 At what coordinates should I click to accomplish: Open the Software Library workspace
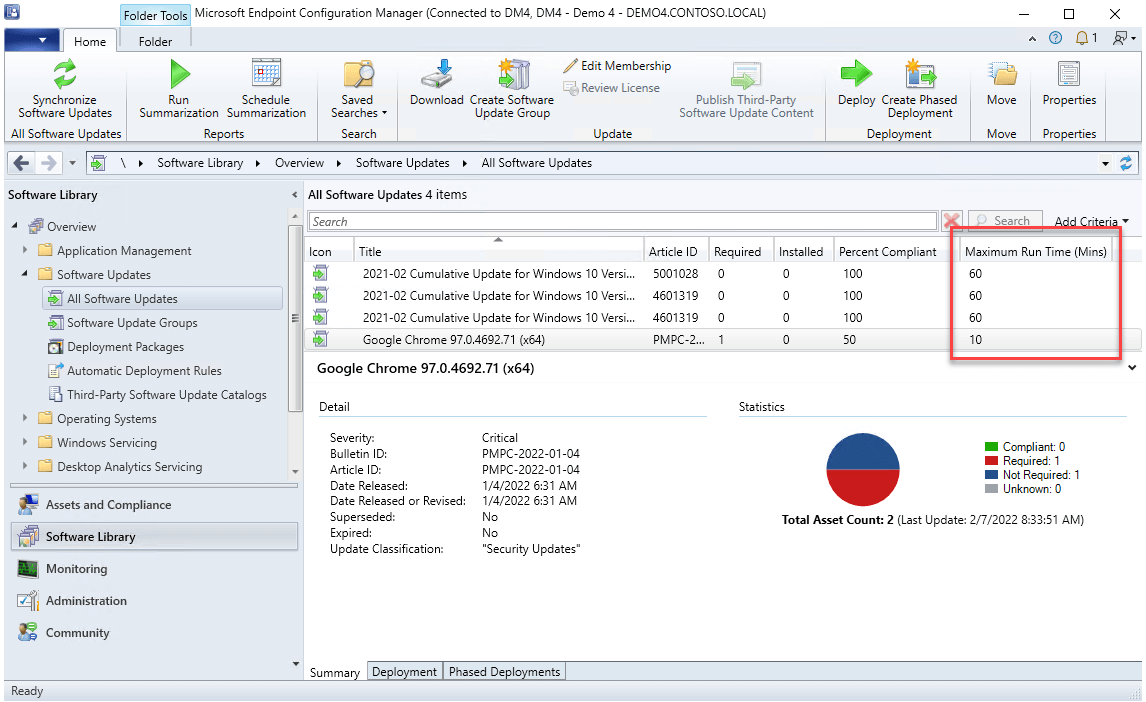(x=154, y=536)
